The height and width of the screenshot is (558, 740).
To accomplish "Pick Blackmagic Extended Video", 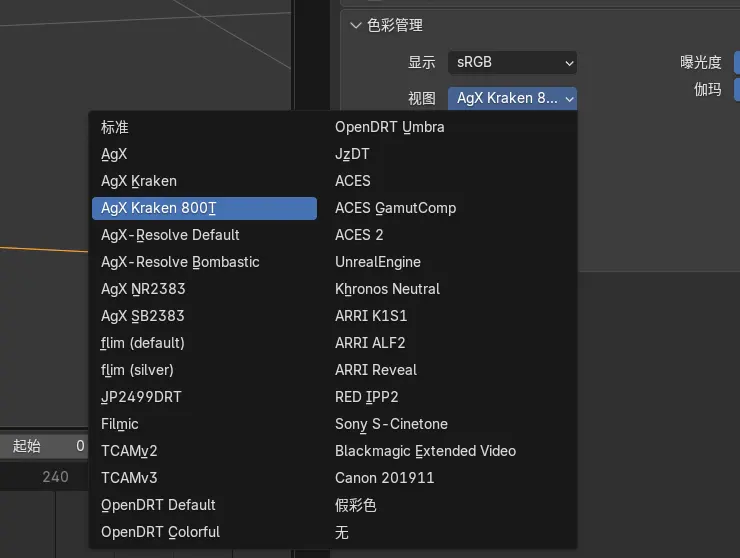I will coord(451,451).
